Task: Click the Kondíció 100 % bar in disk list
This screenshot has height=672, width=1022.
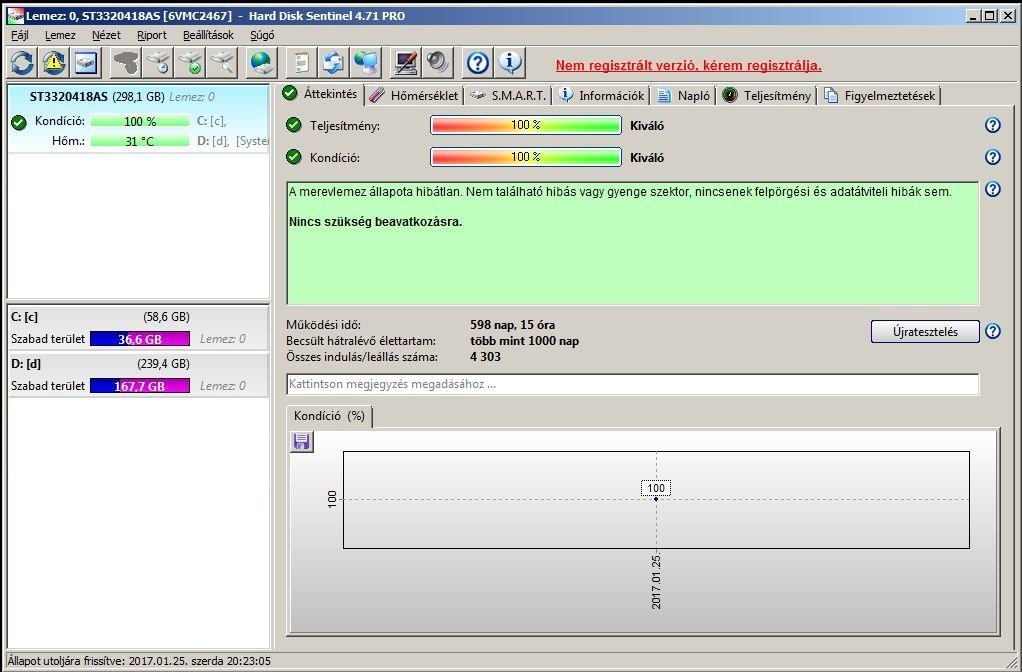Action: coord(139,121)
